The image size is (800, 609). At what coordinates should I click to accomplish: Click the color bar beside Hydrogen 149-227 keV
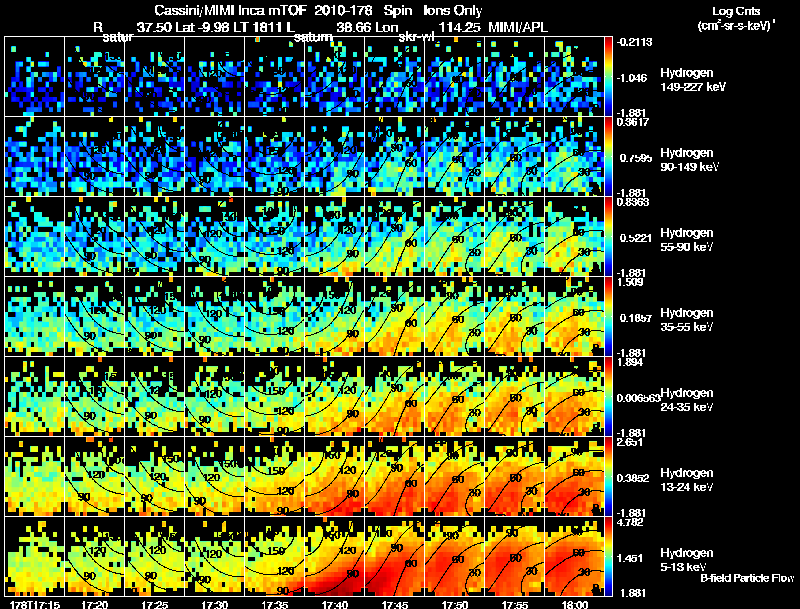tap(608, 76)
